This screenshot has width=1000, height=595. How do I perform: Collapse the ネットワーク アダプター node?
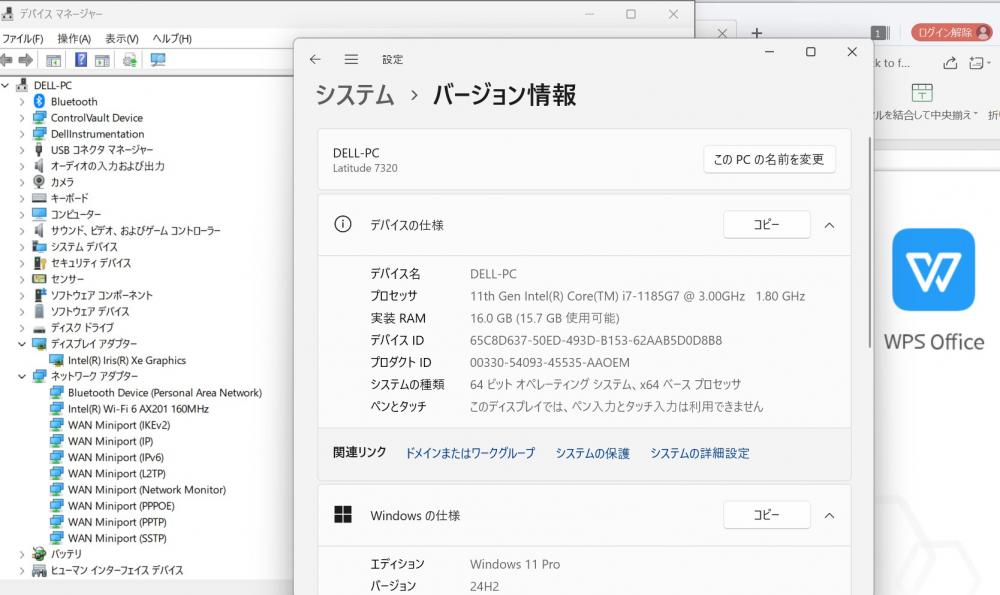pyautogui.click(x=22, y=376)
